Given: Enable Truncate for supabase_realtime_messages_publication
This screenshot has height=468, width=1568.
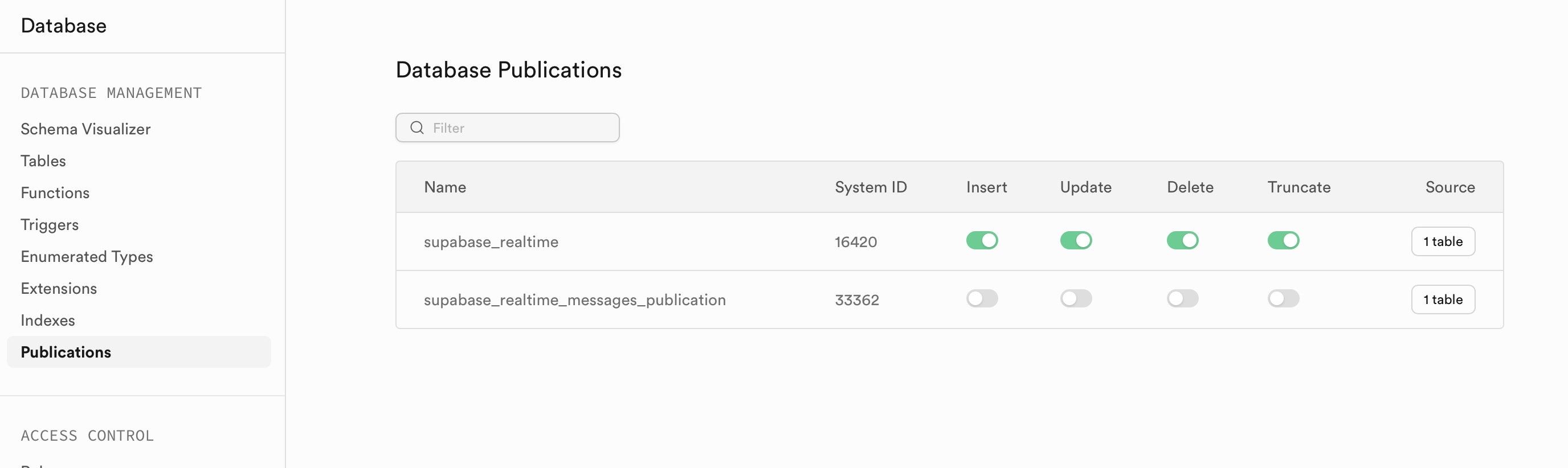Looking at the screenshot, I should pyautogui.click(x=1283, y=298).
